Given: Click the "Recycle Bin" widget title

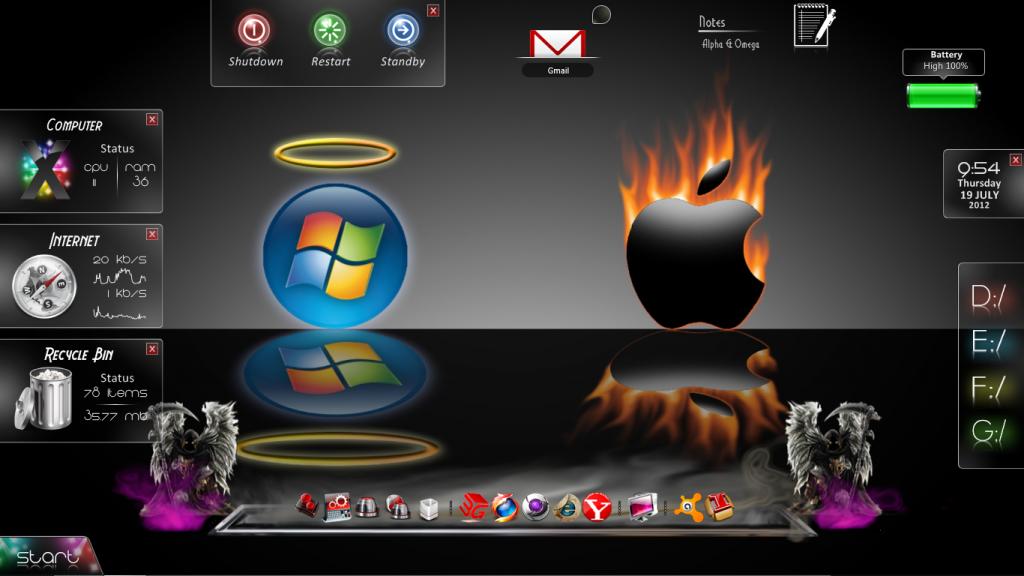Looking at the screenshot, I should pos(78,355).
